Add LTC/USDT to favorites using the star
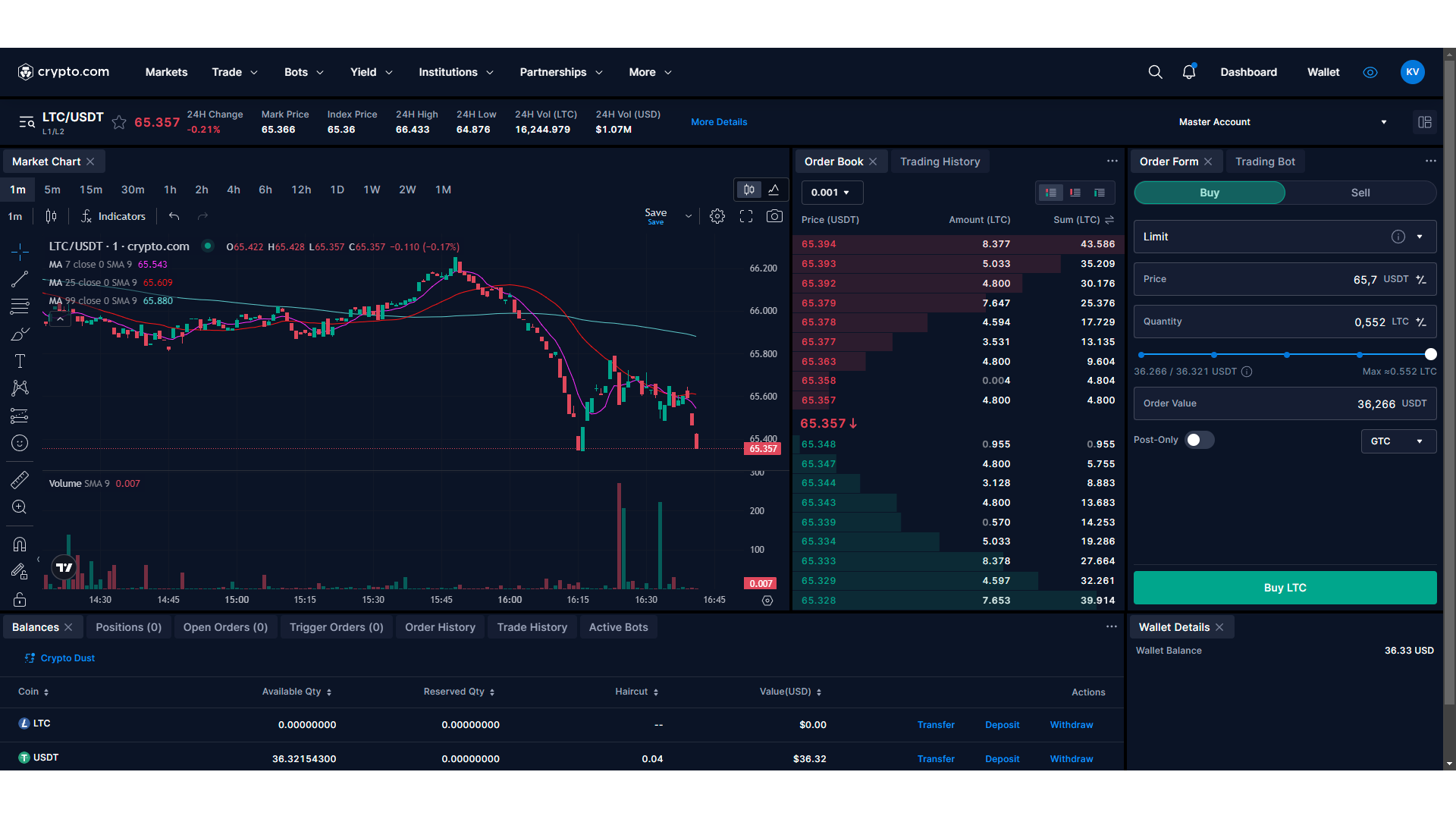Image resolution: width=1456 pixels, height=819 pixels. click(119, 122)
